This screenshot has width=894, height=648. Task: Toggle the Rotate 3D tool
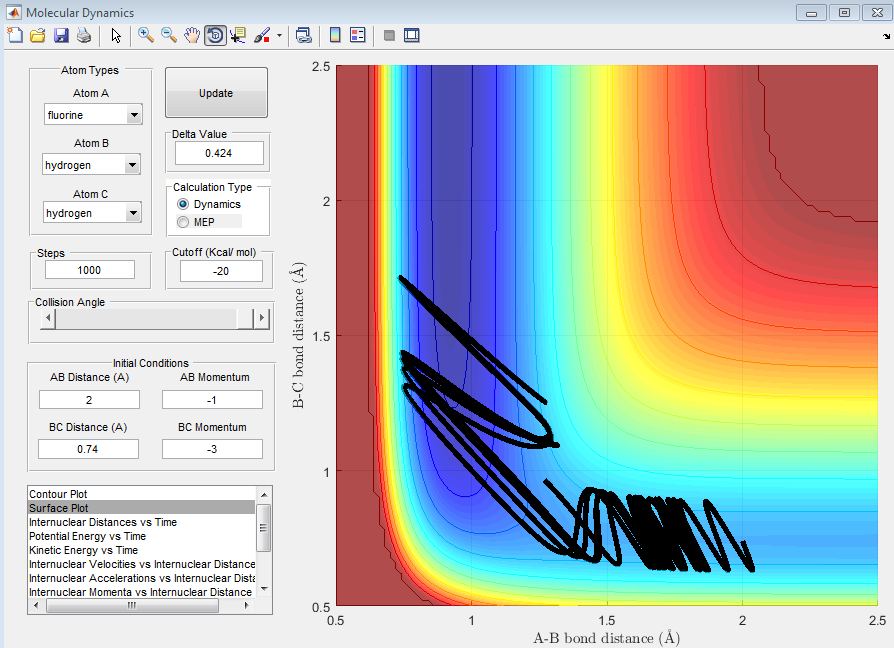[x=215, y=35]
